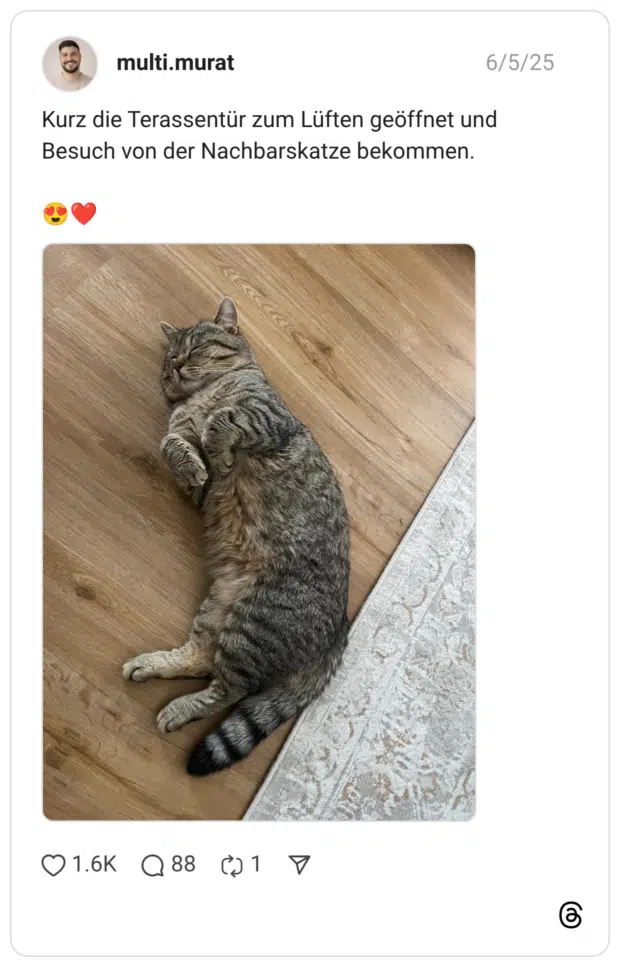The image size is (620, 967).
Task: Repost using the circular arrows icon
Action: tap(232, 865)
